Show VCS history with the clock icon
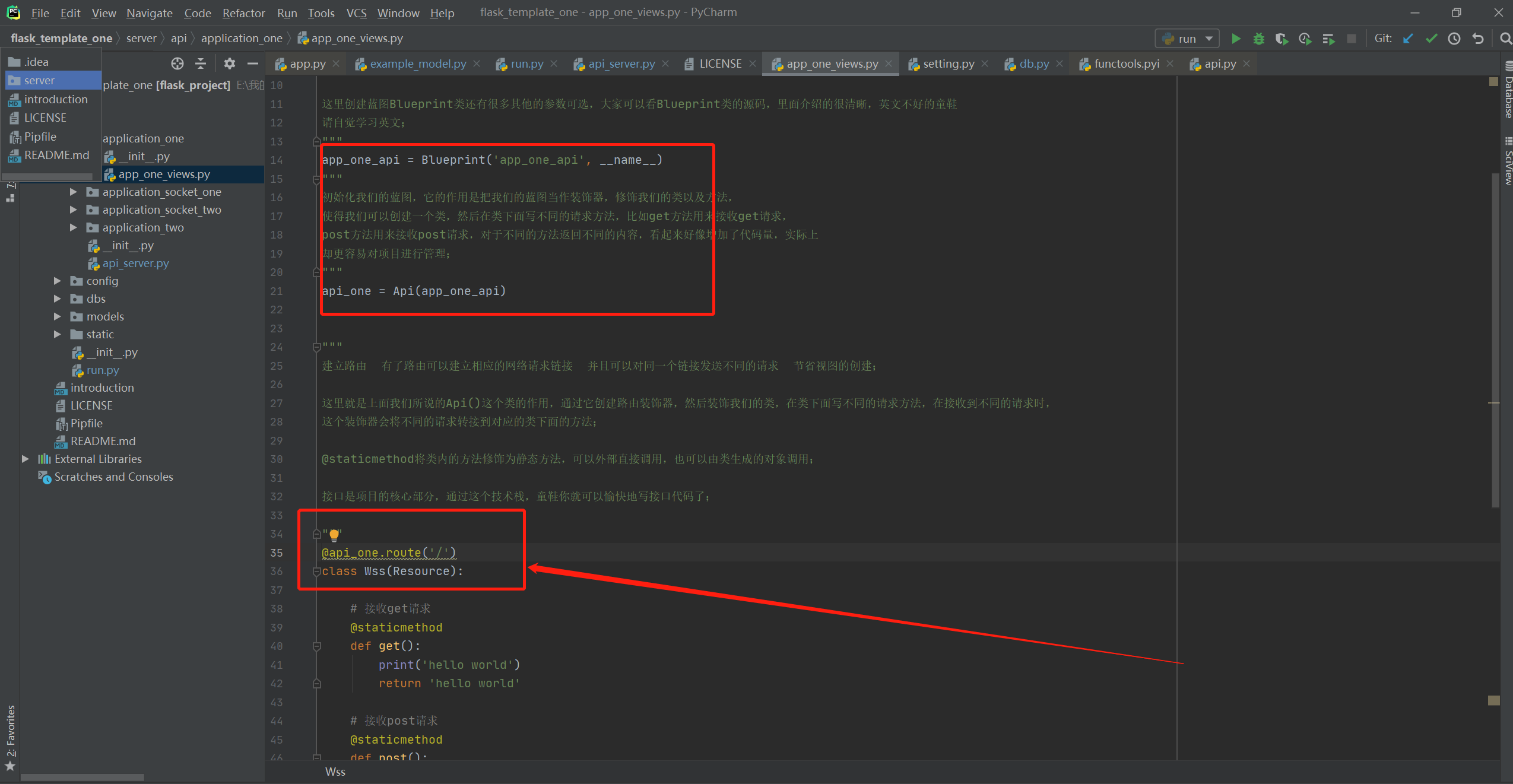 1454,38
